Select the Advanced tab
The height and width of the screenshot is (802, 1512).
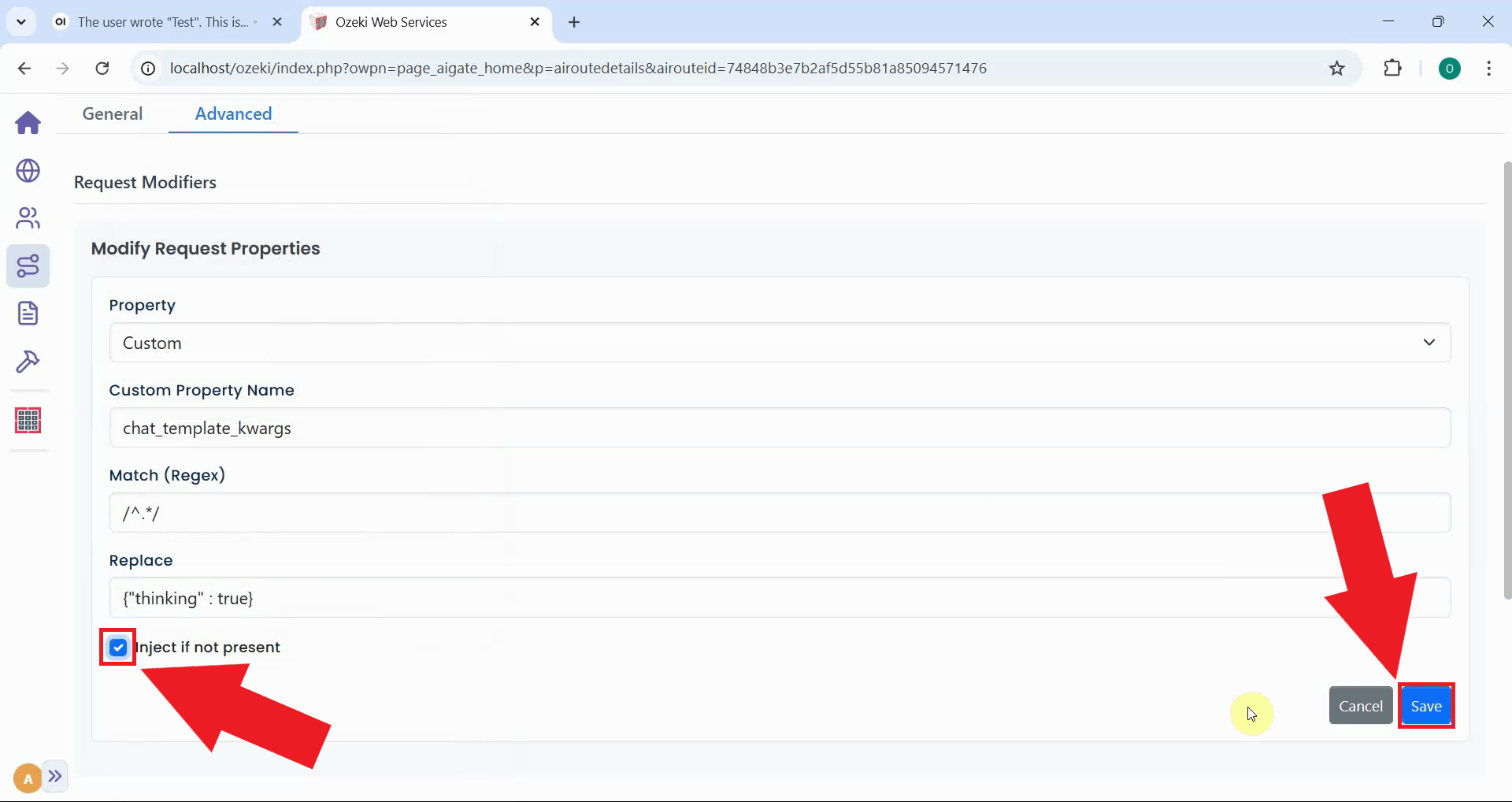coord(232,114)
